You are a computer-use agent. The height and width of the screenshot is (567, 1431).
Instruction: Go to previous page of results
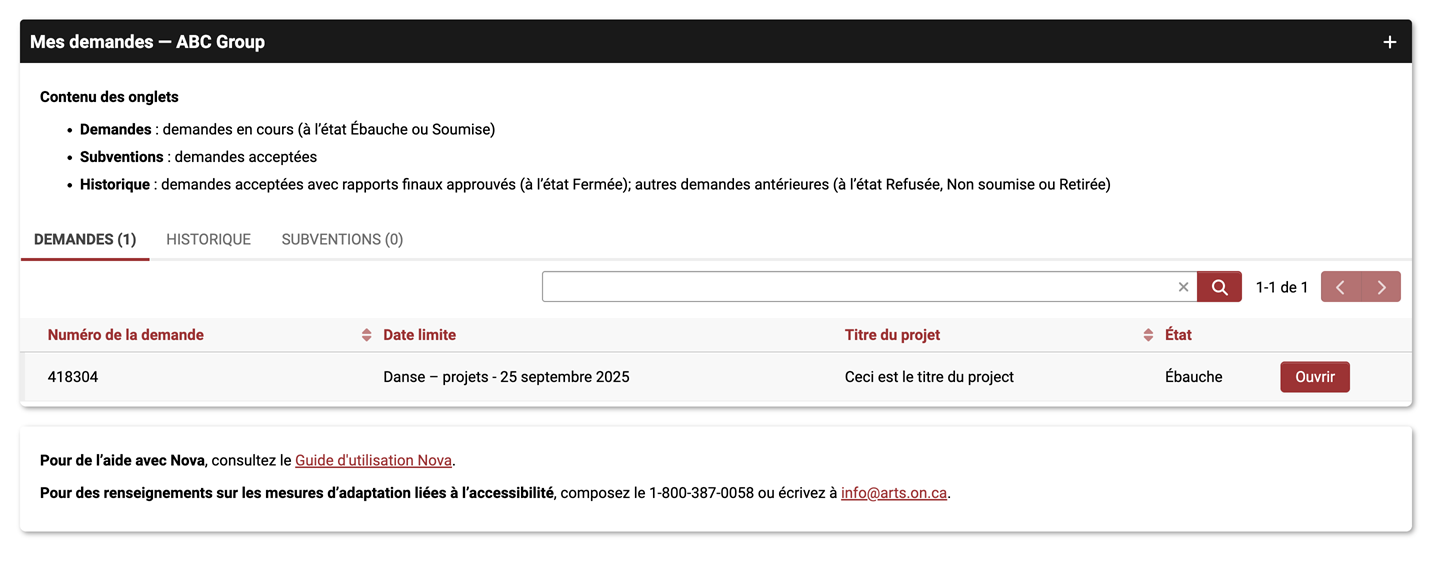(x=1341, y=287)
